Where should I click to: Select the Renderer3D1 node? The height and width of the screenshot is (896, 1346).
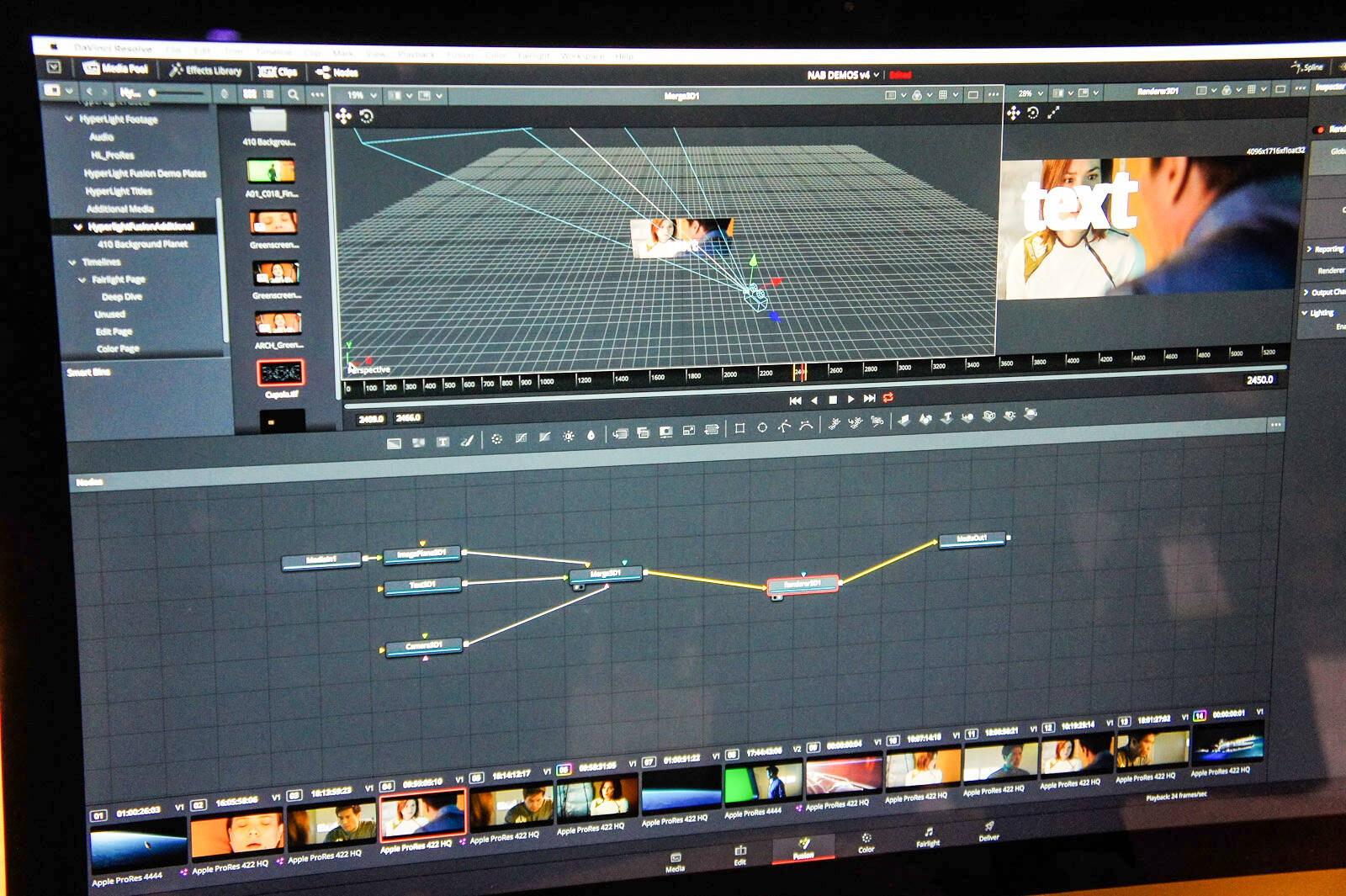point(803,584)
